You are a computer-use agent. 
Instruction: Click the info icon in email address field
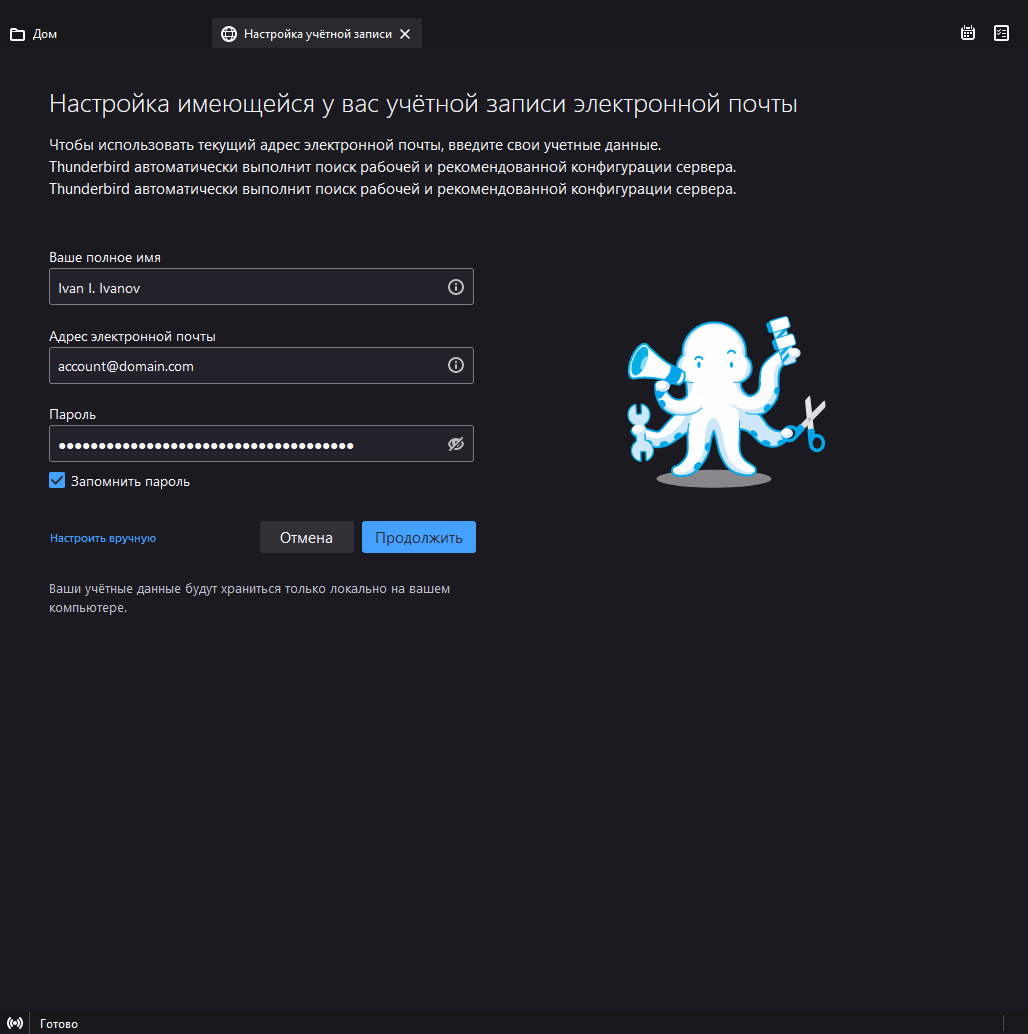coord(456,365)
